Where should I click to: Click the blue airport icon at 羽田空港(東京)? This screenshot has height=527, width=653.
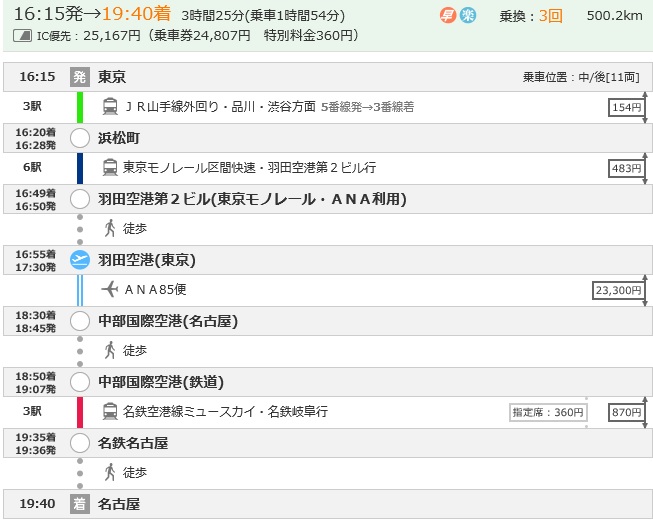80,260
